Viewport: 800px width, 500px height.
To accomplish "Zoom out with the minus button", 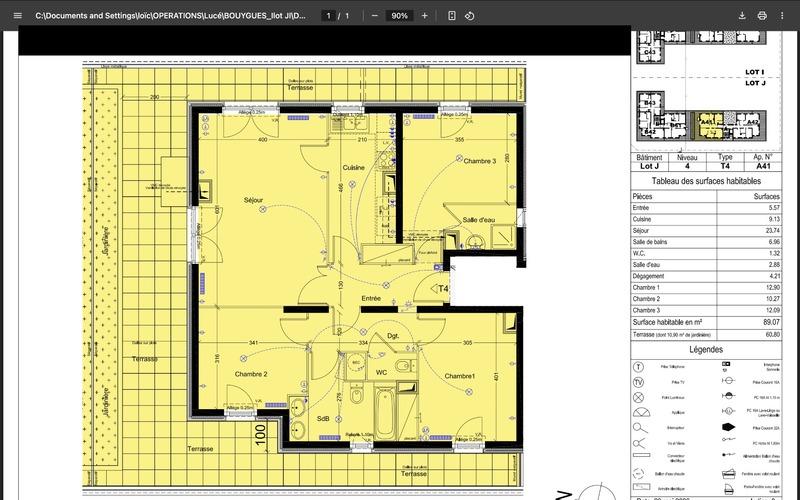I will (375, 16).
